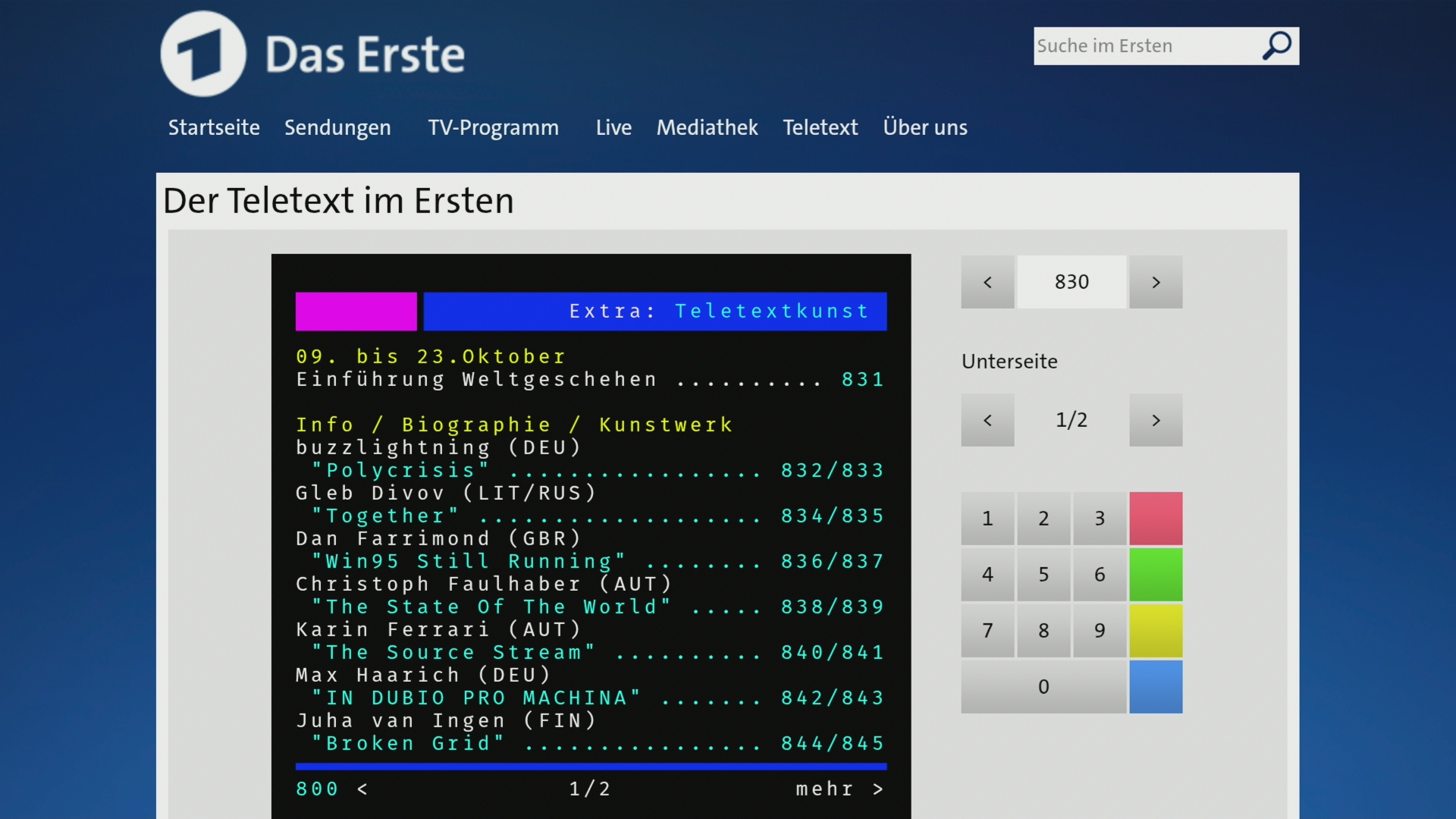The height and width of the screenshot is (819, 1456).
Task: Click 'mehr >' teletext link
Action: point(839,789)
